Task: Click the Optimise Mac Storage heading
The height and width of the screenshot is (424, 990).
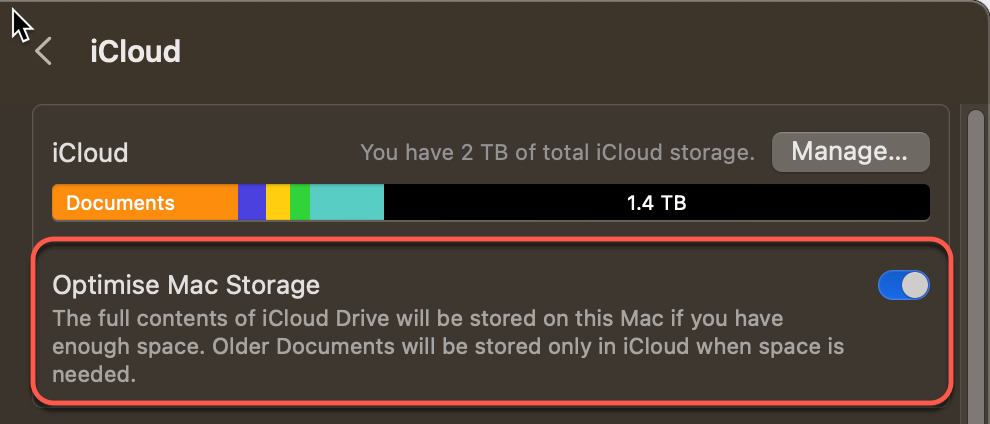Action: pos(186,285)
